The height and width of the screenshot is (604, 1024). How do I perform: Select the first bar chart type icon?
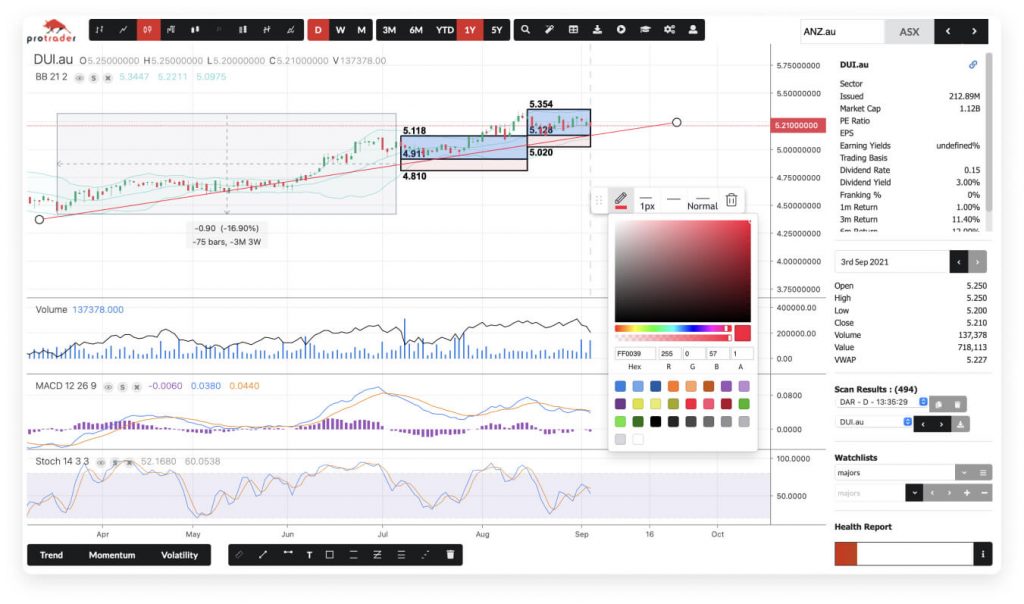click(99, 29)
